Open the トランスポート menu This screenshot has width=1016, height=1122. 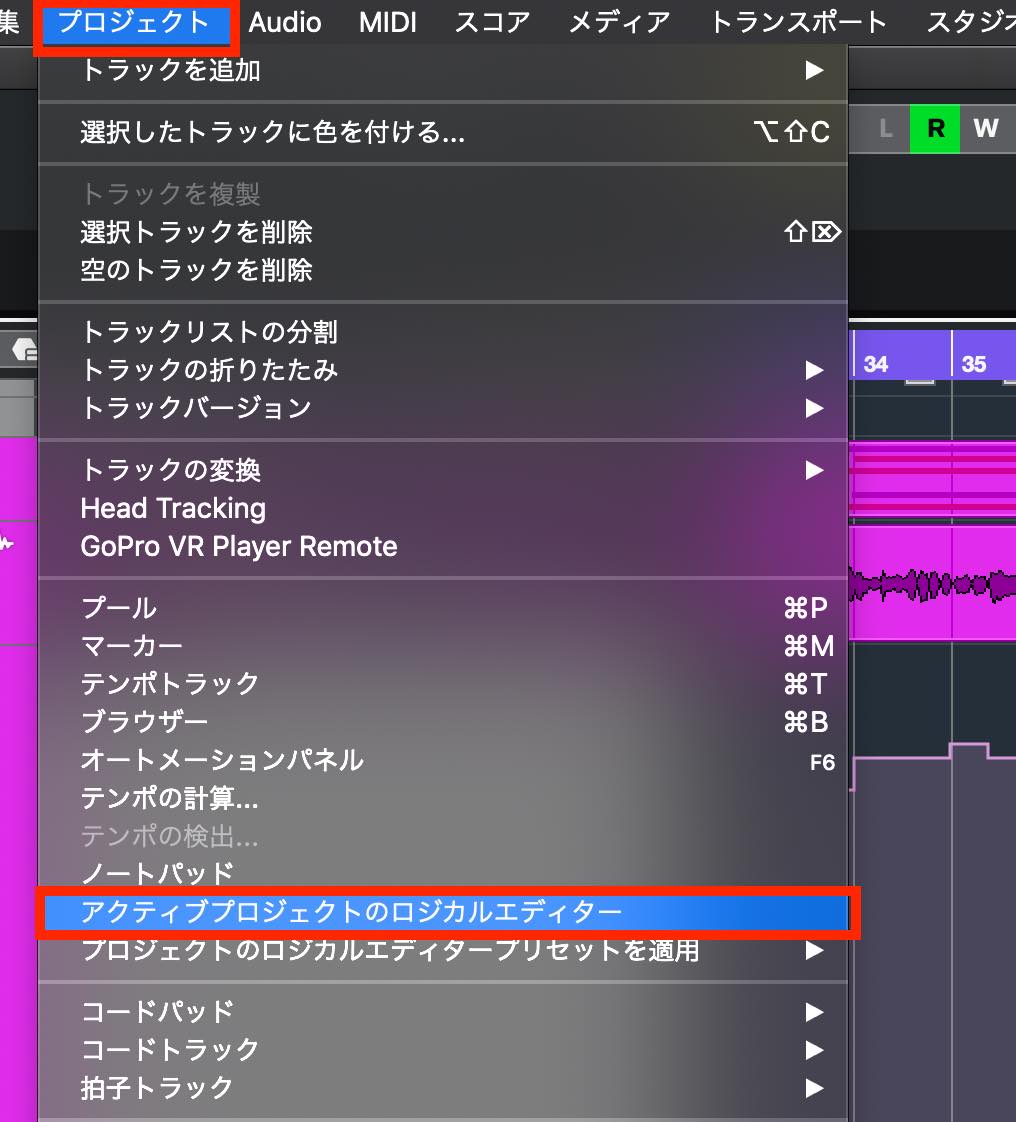[798, 22]
